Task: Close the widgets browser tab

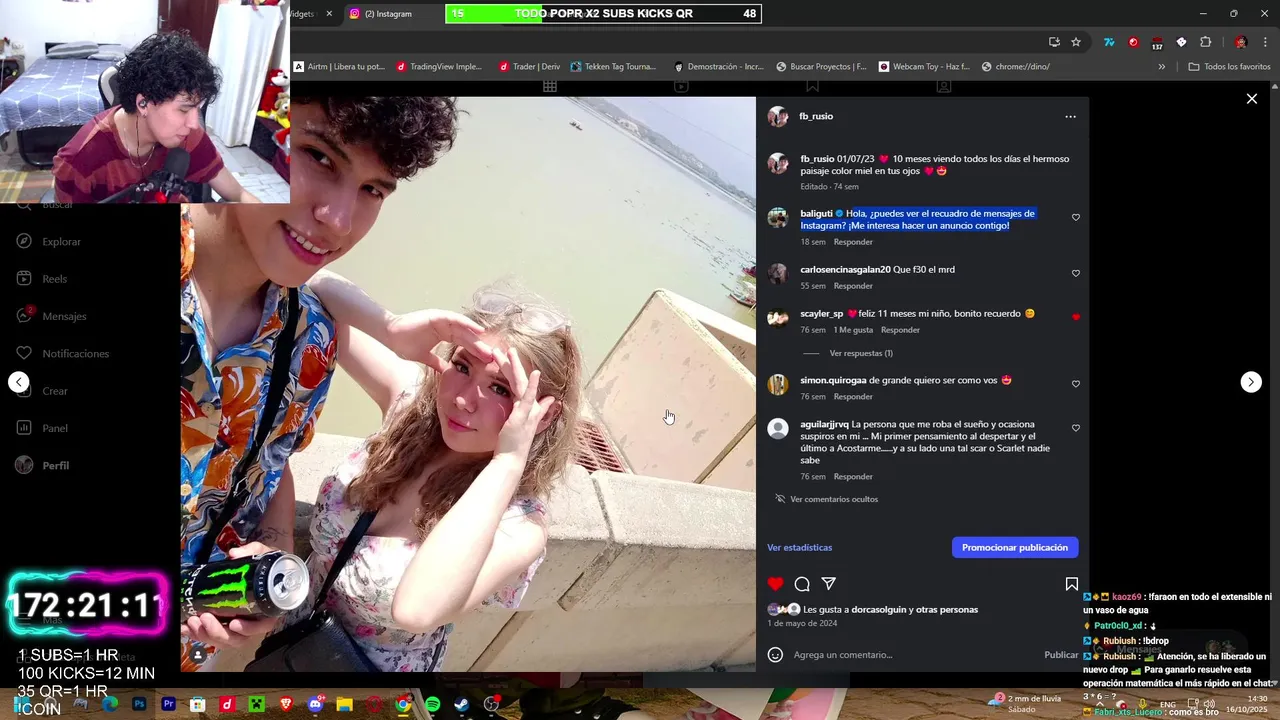Action: [x=329, y=14]
